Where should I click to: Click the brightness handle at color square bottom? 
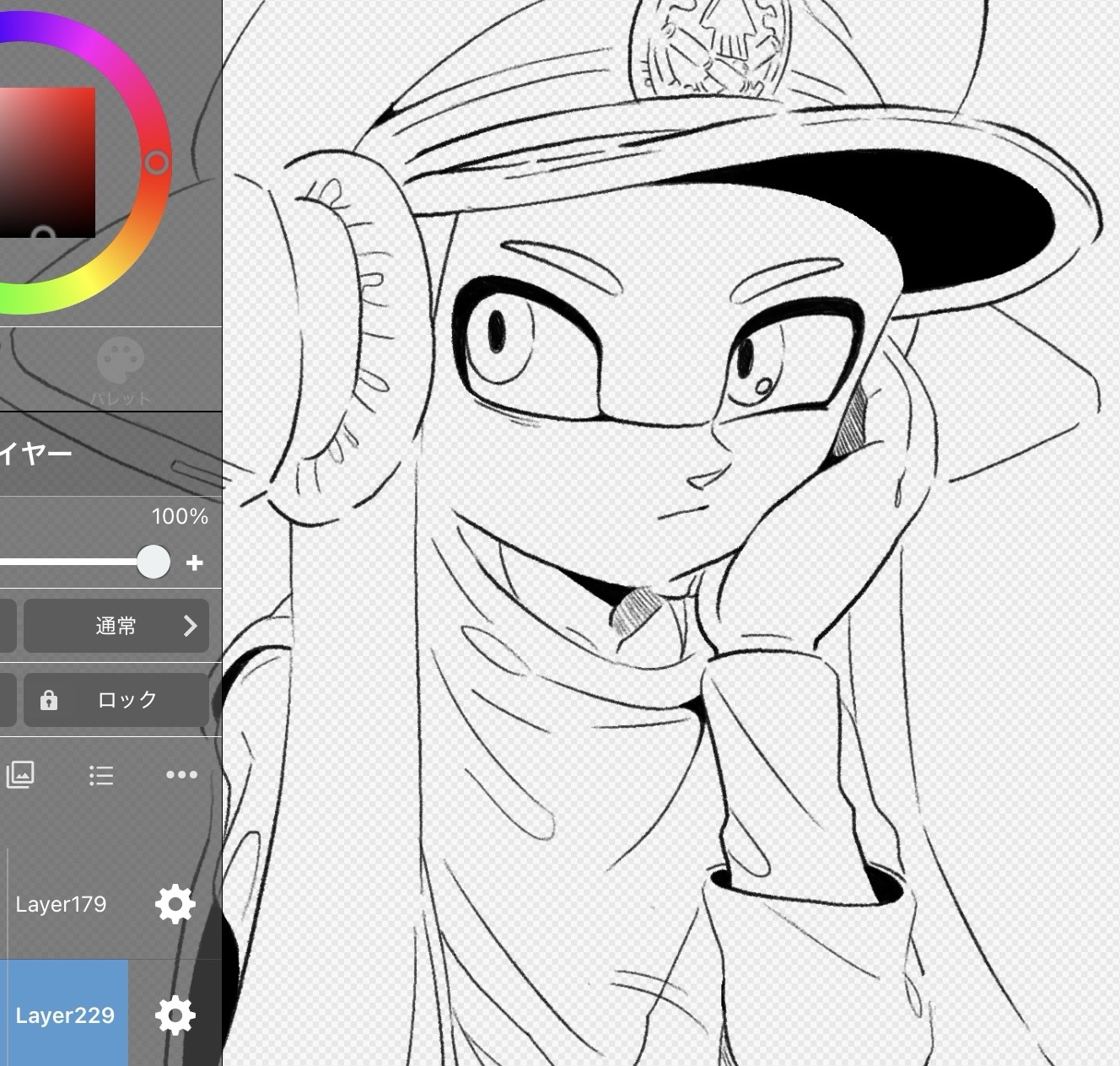click(43, 235)
